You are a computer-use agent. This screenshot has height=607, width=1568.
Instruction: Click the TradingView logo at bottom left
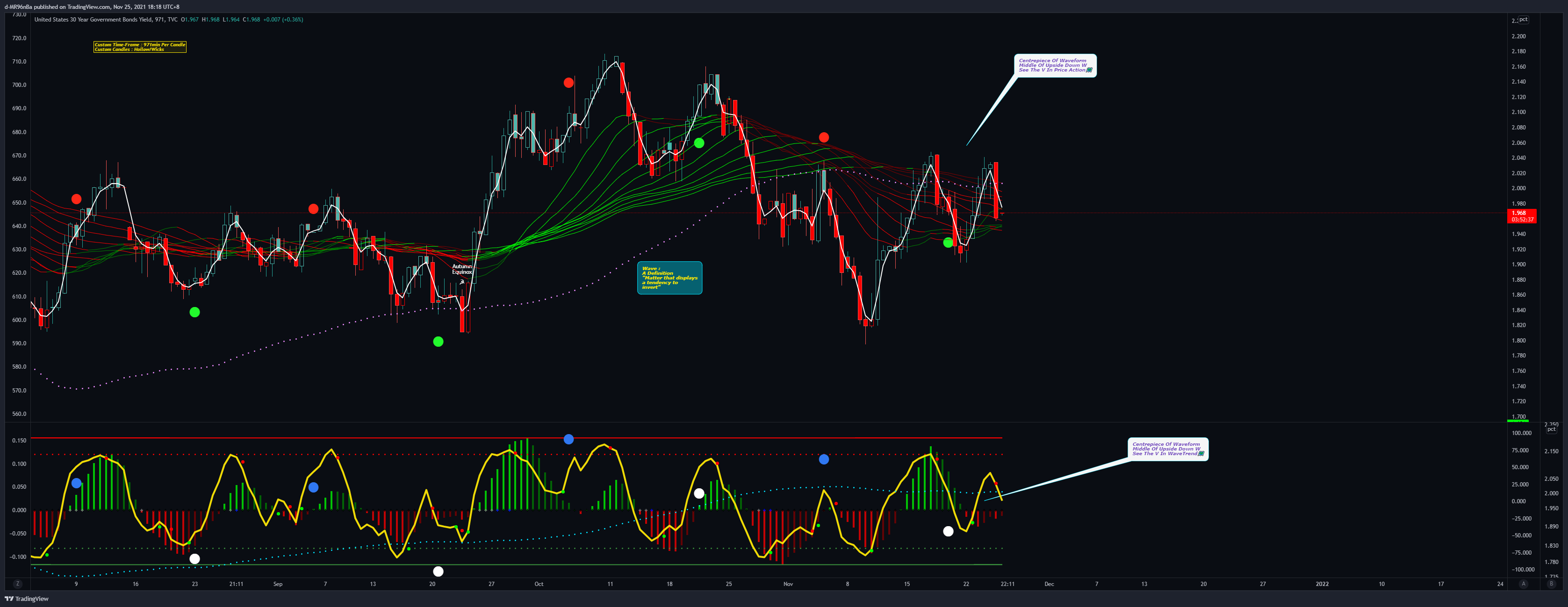click(x=27, y=599)
